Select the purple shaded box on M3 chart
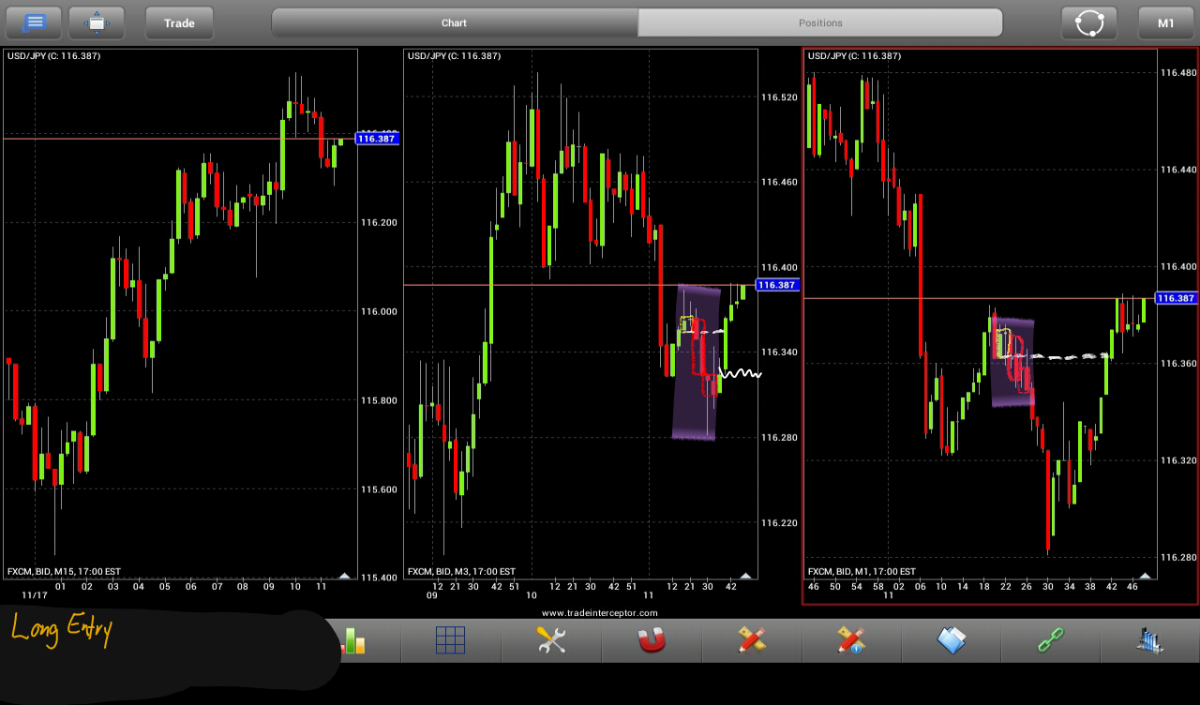The image size is (1200, 705). (x=698, y=362)
